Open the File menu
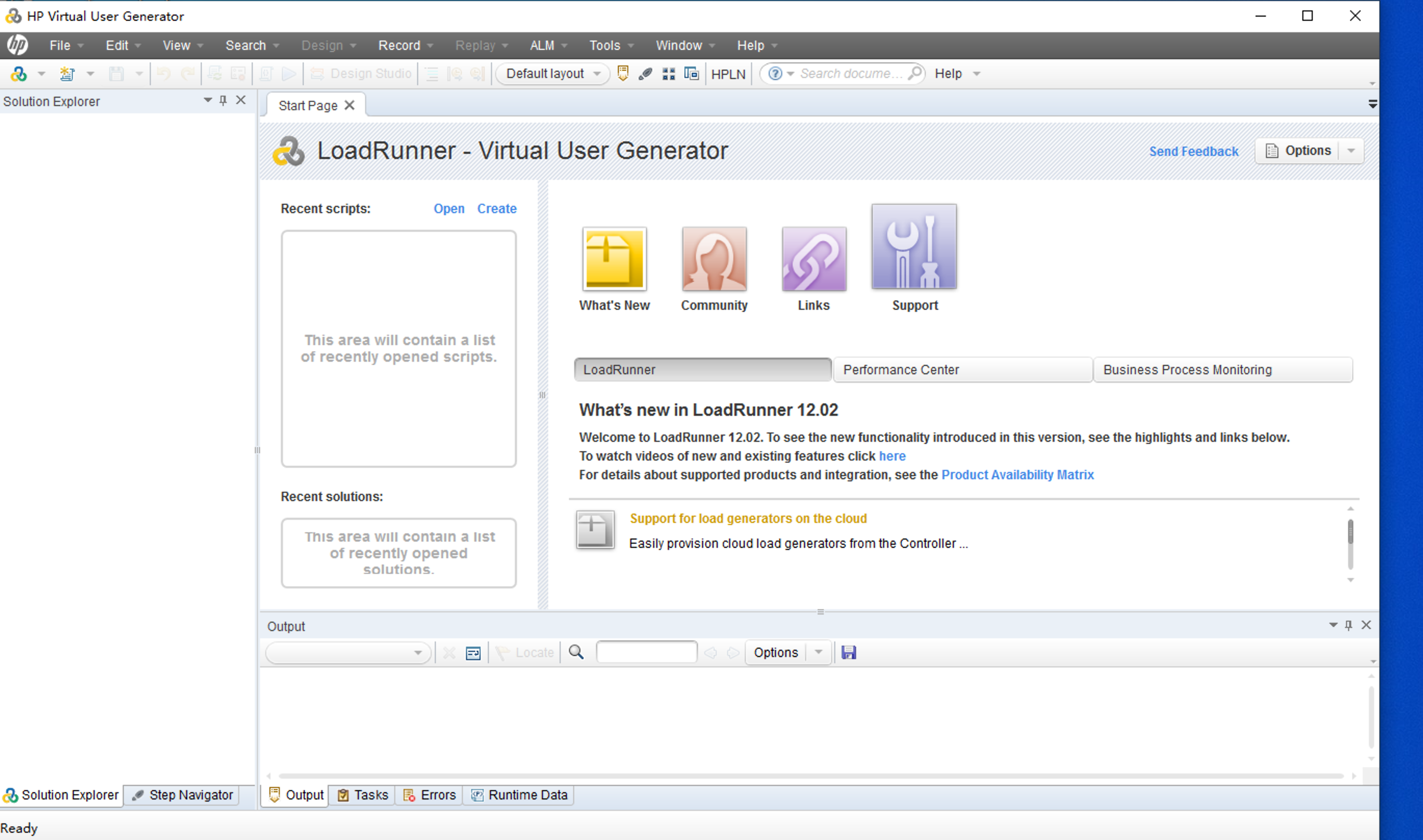 66,45
